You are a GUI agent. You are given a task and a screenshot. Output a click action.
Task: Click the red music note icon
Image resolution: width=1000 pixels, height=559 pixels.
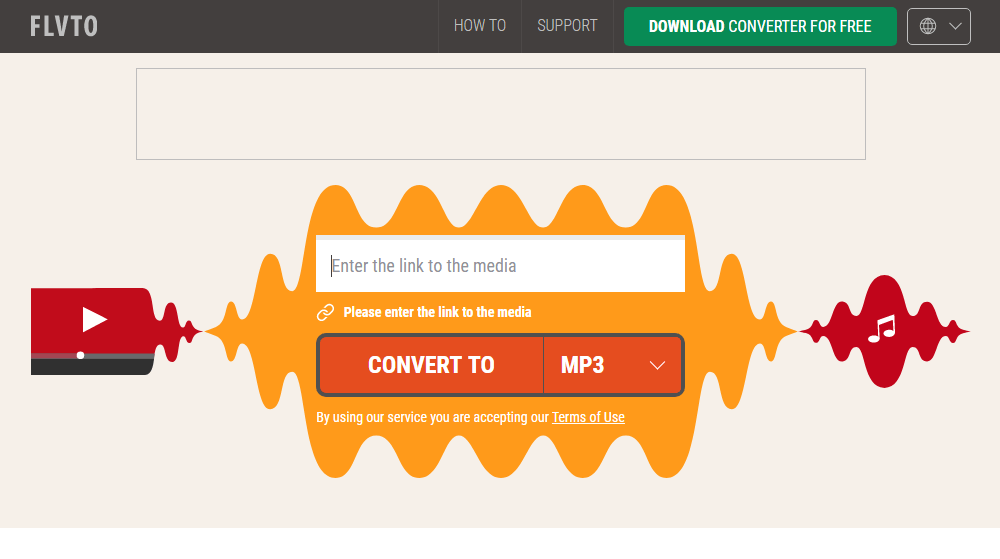pyautogui.click(x=884, y=331)
